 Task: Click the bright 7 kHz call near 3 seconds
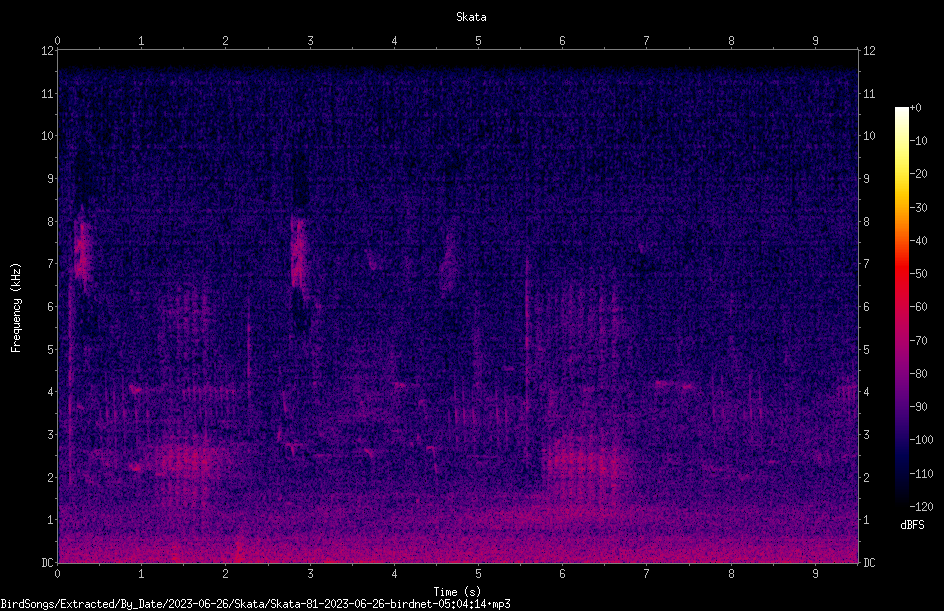pyautogui.click(x=298, y=253)
